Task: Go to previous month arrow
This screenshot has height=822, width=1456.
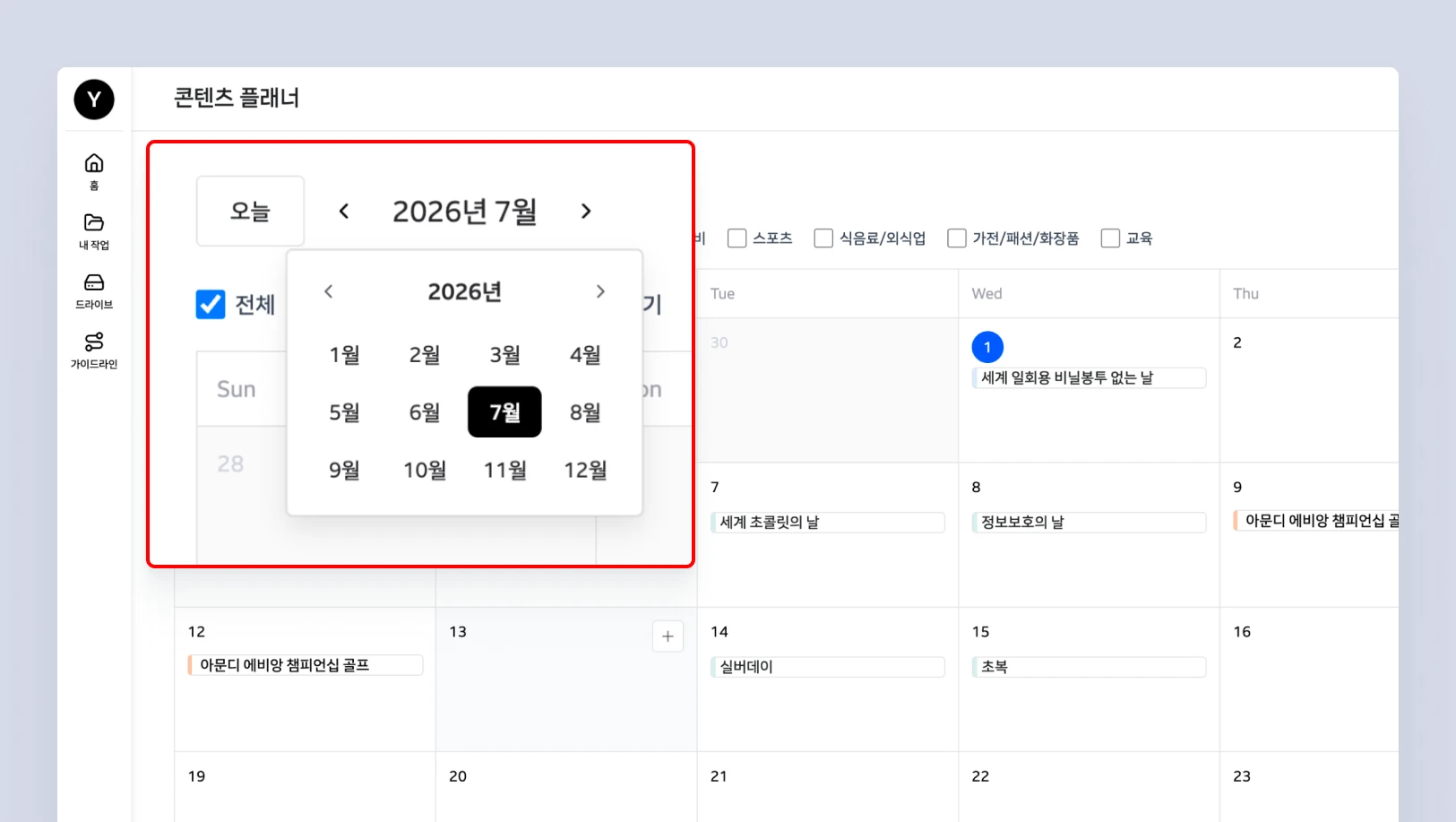Action: pos(344,212)
